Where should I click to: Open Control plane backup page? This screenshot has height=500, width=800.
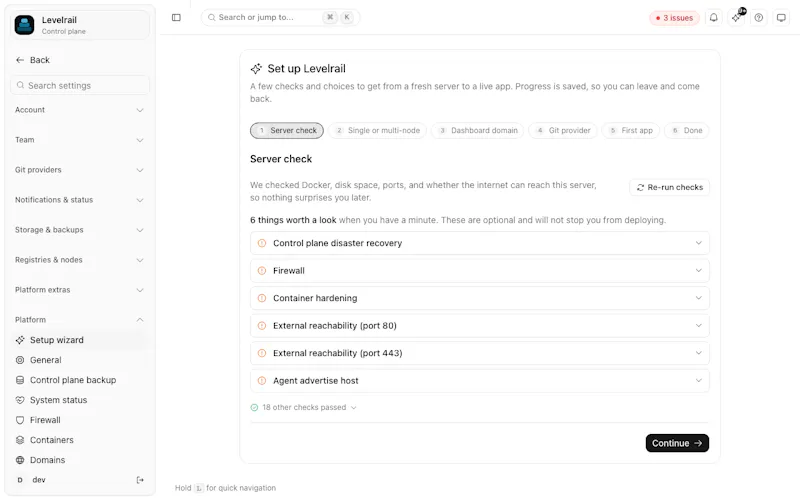[x=79, y=380]
